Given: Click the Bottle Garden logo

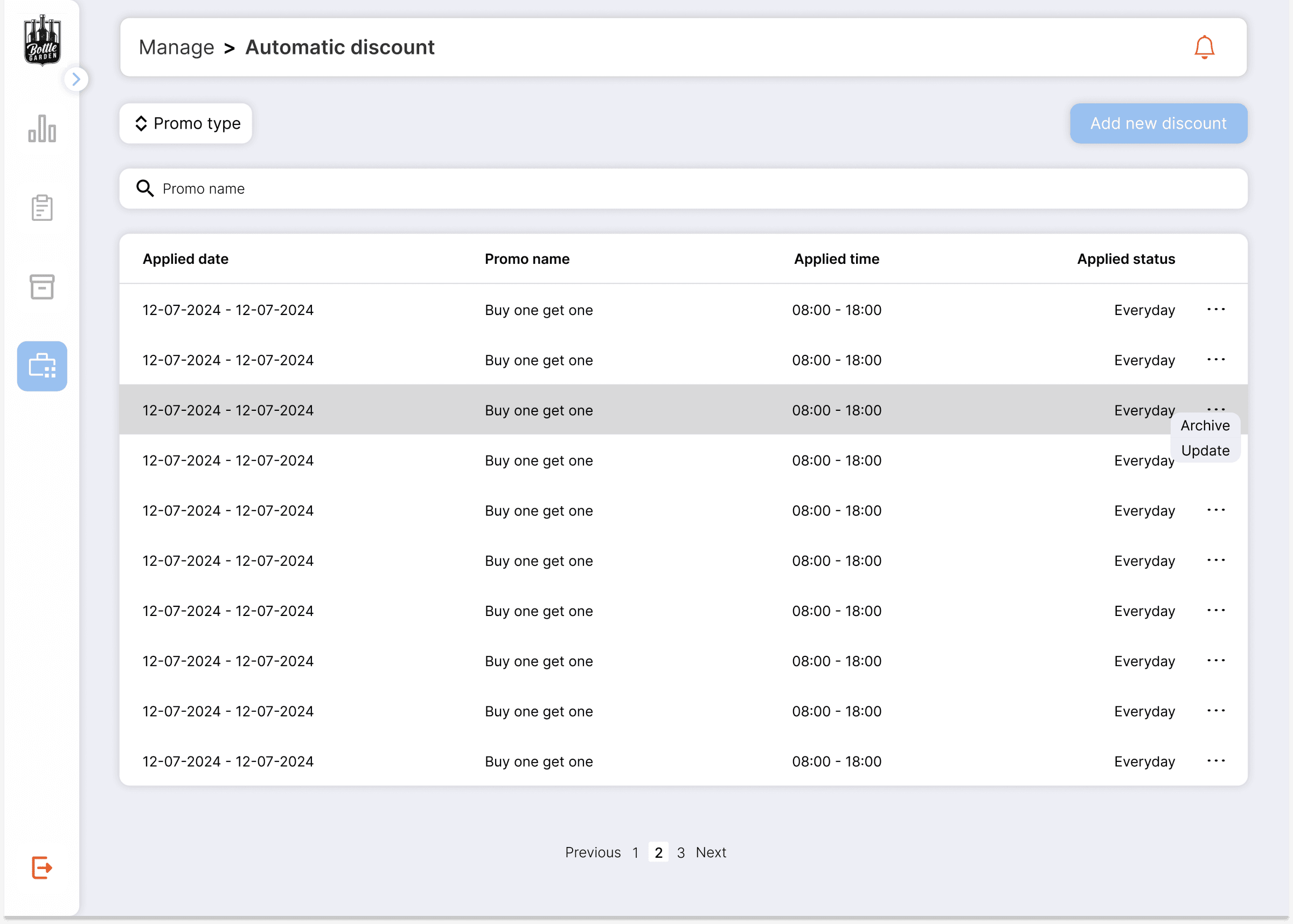Looking at the screenshot, I should pyautogui.click(x=42, y=40).
